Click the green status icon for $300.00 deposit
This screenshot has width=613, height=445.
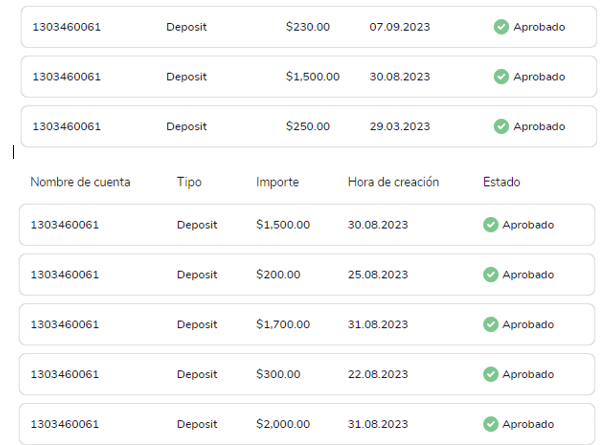pyautogui.click(x=490, y=375)
